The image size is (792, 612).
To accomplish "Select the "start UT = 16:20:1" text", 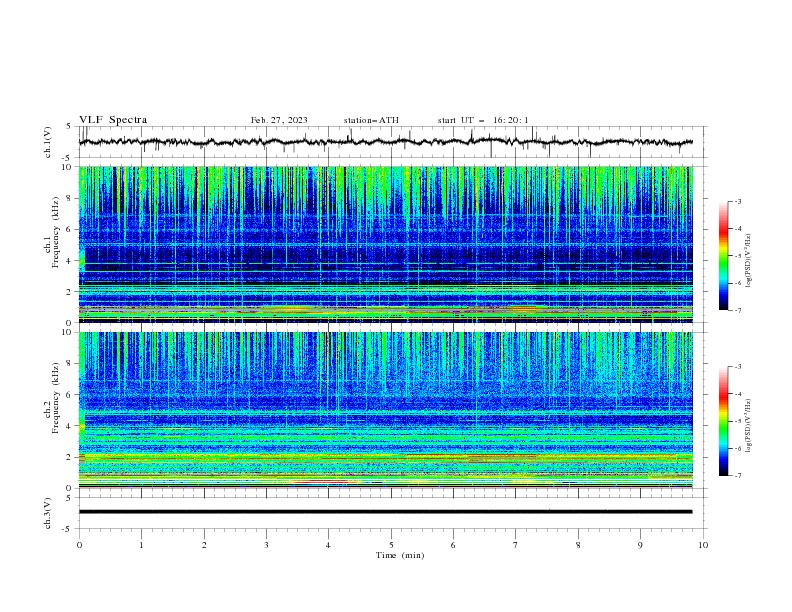I will [483, 120].
